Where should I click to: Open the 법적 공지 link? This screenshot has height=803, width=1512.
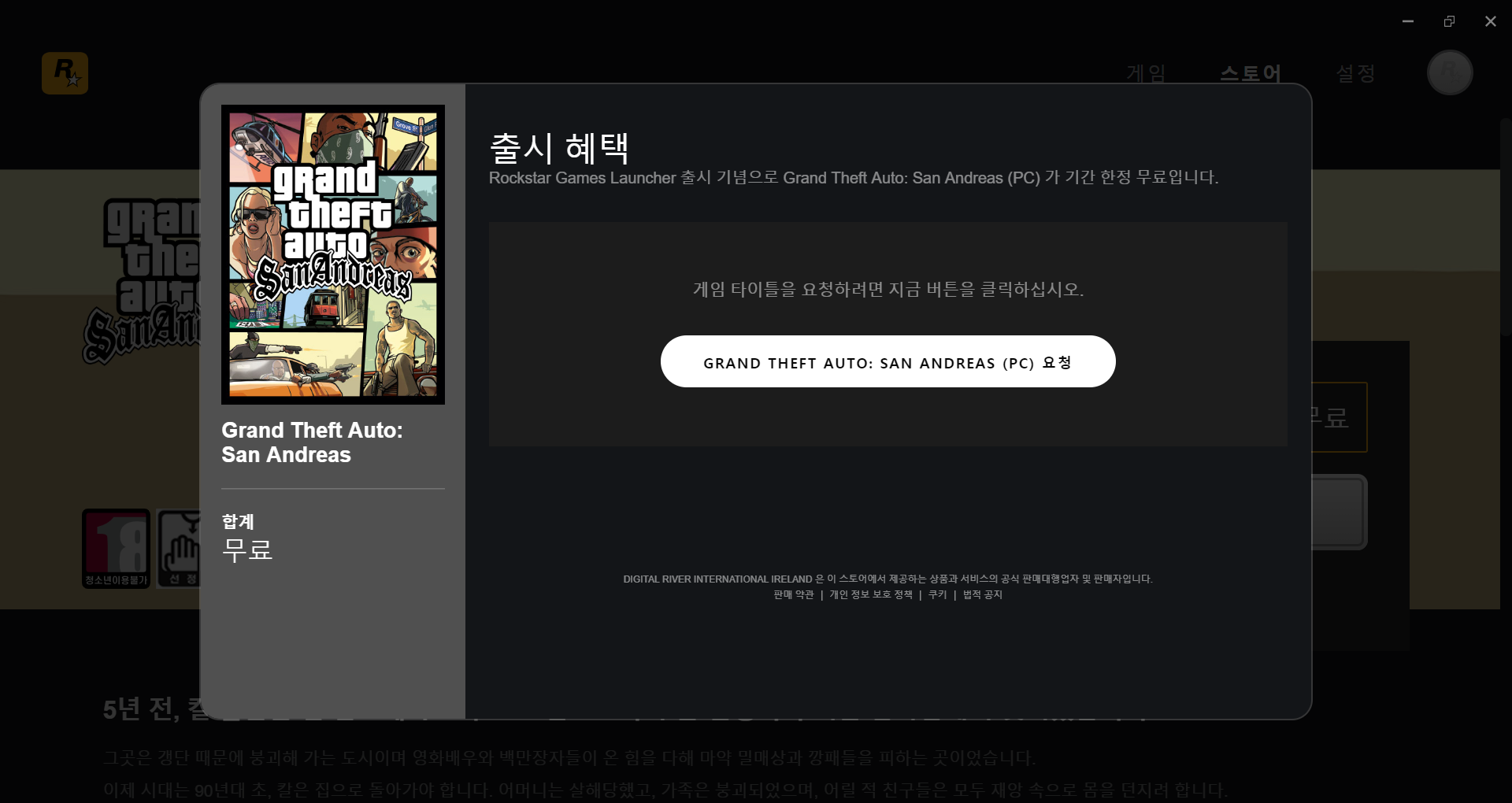pyautogui.click(x=982, y=594)
